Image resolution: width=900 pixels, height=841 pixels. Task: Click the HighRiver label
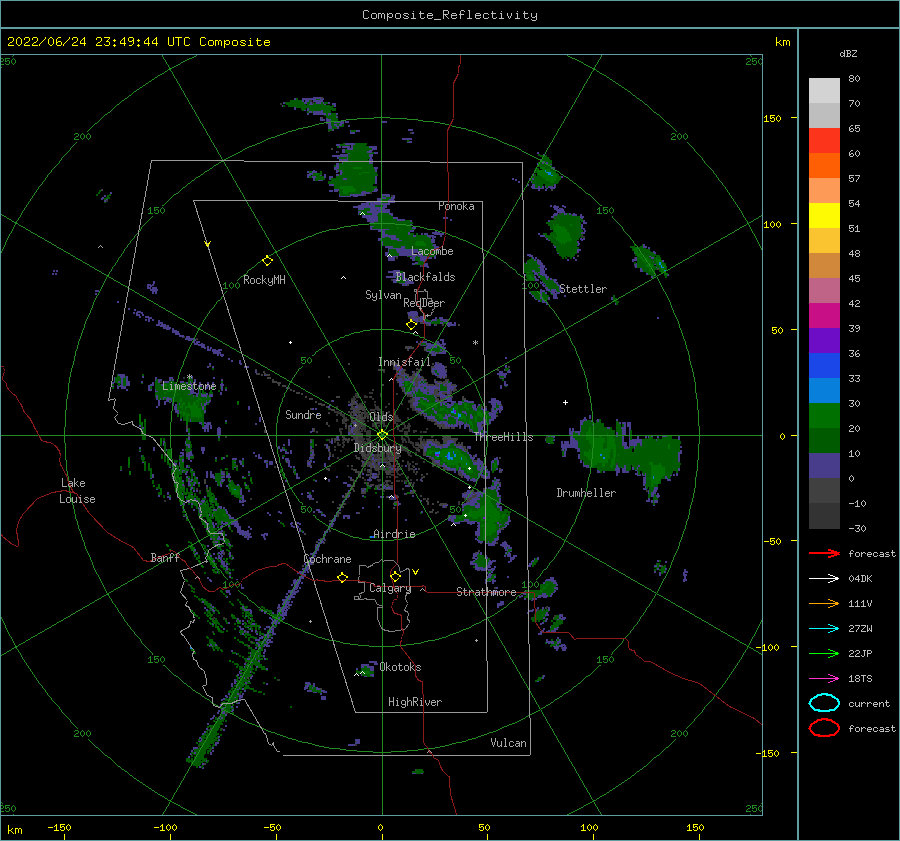(415, 702)
